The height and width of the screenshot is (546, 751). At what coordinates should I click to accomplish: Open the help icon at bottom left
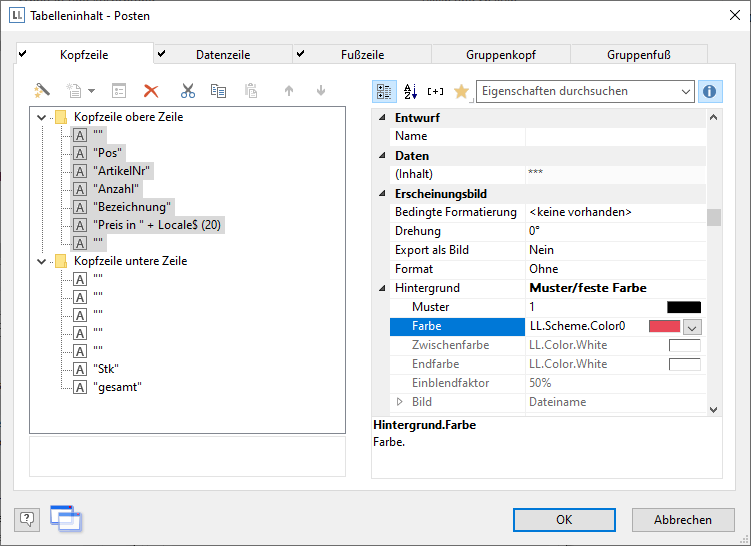pyautogui.click(x=27, y=518)
